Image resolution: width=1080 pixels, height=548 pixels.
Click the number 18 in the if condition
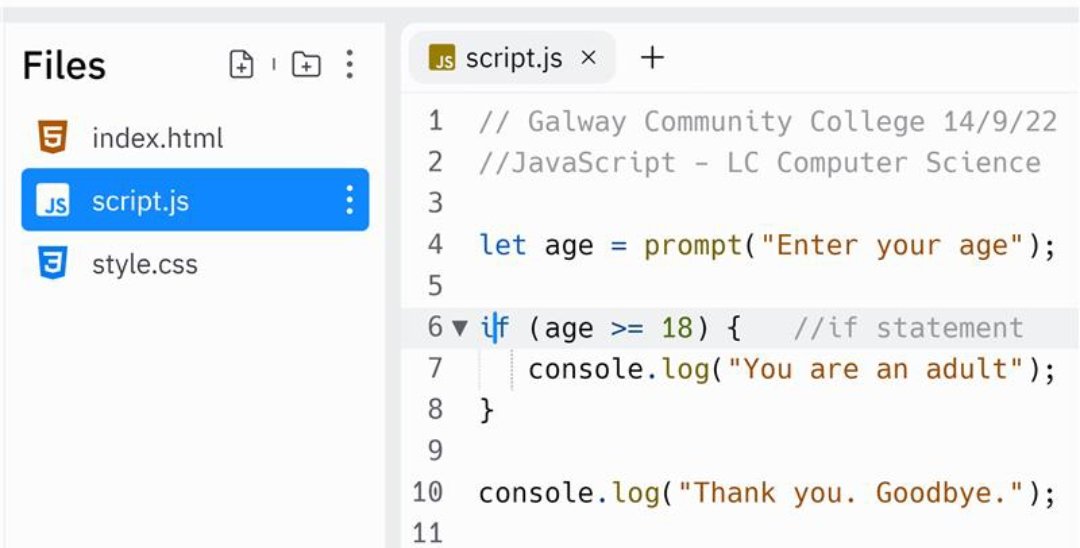coord(676,328)
